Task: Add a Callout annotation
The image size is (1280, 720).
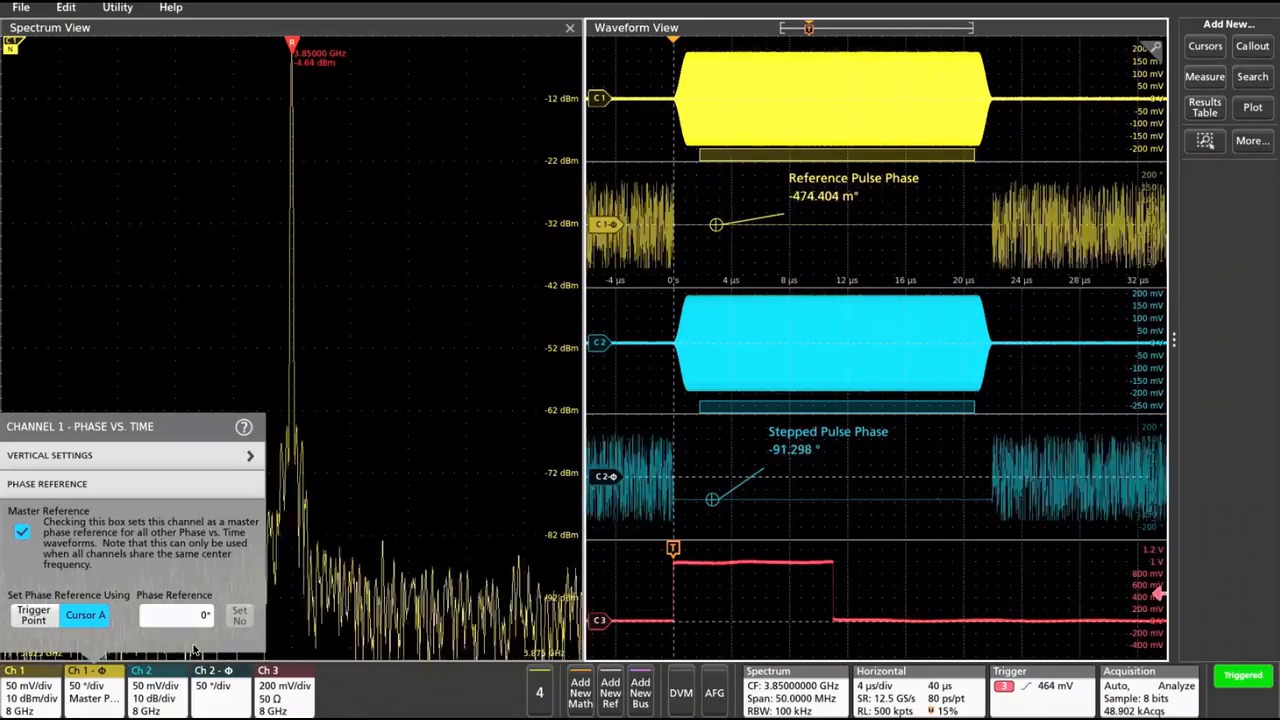Action: coord(1252,46)
